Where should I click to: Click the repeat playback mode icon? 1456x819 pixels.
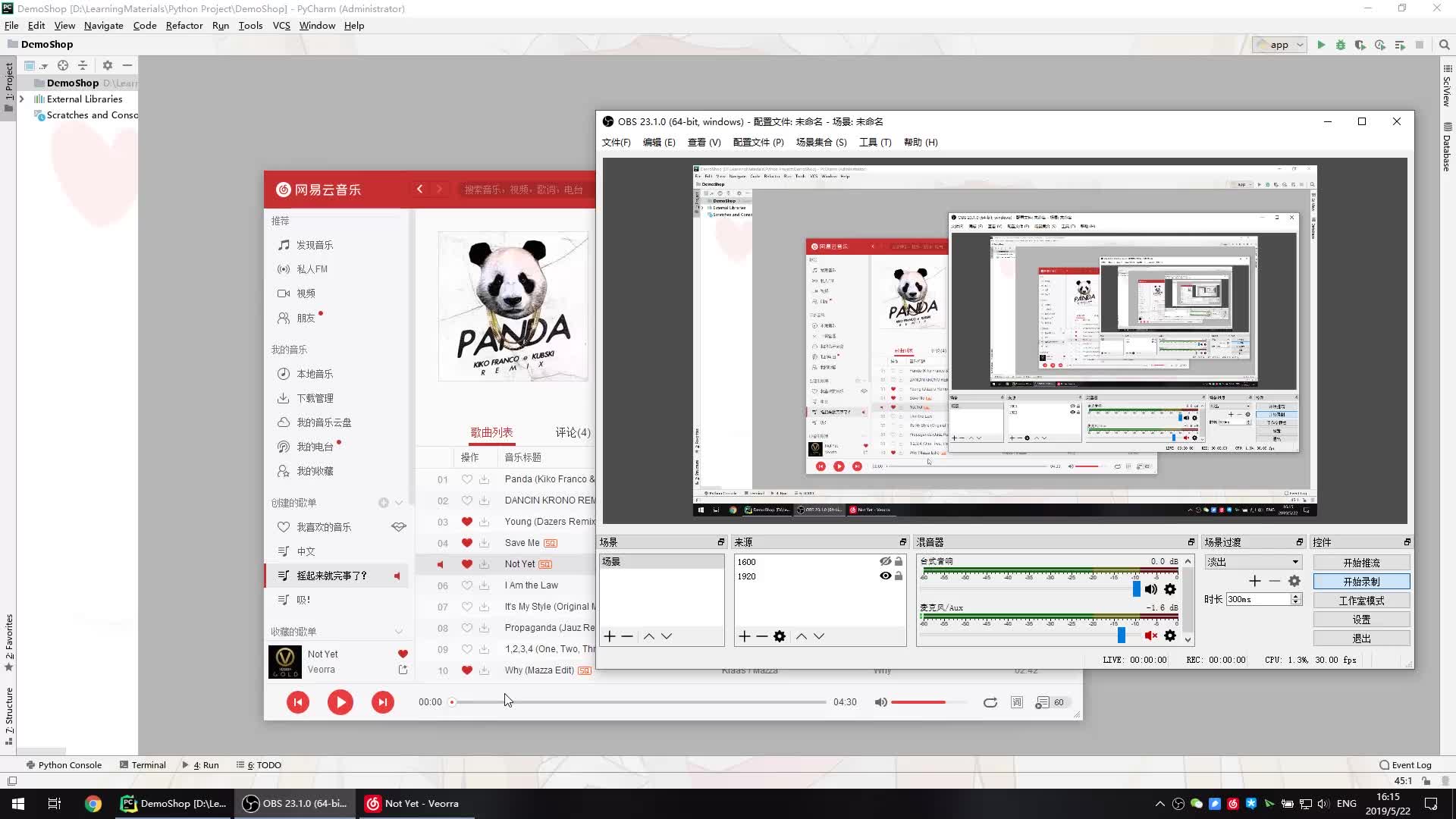tap(990, 702)
